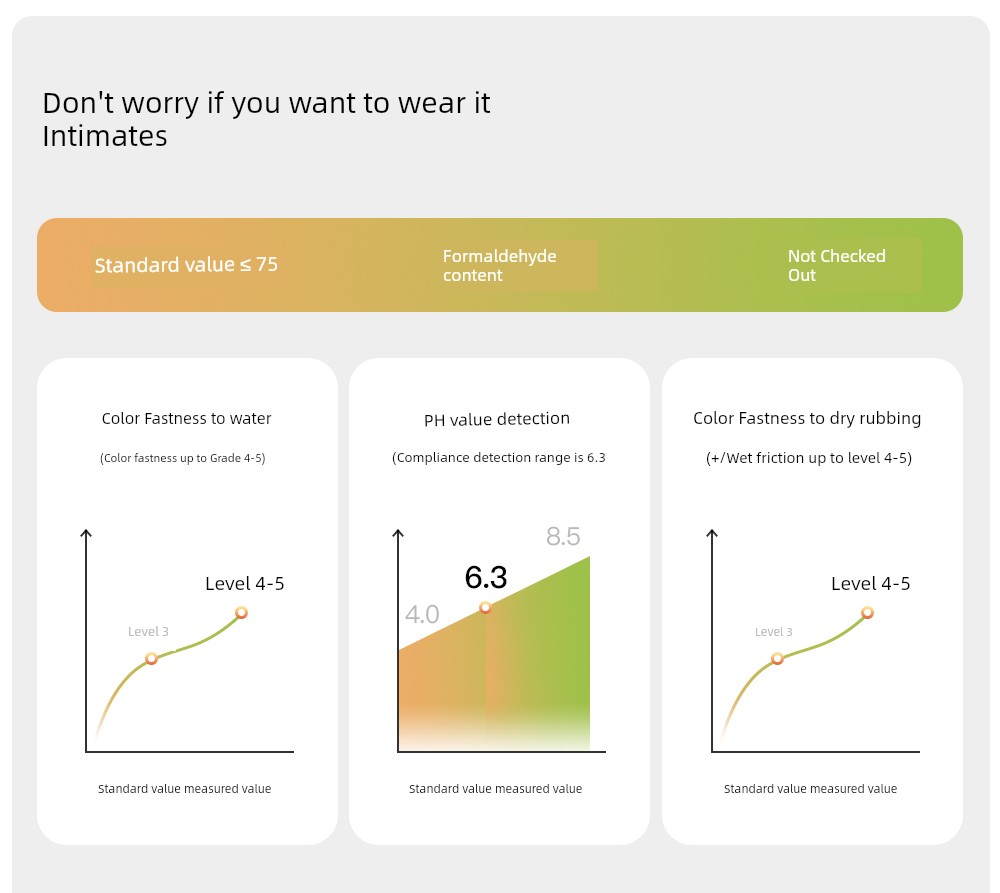Select the 'Not Checked Out' label
This screenshot has width=1000, height=893.
click(836, 265)
